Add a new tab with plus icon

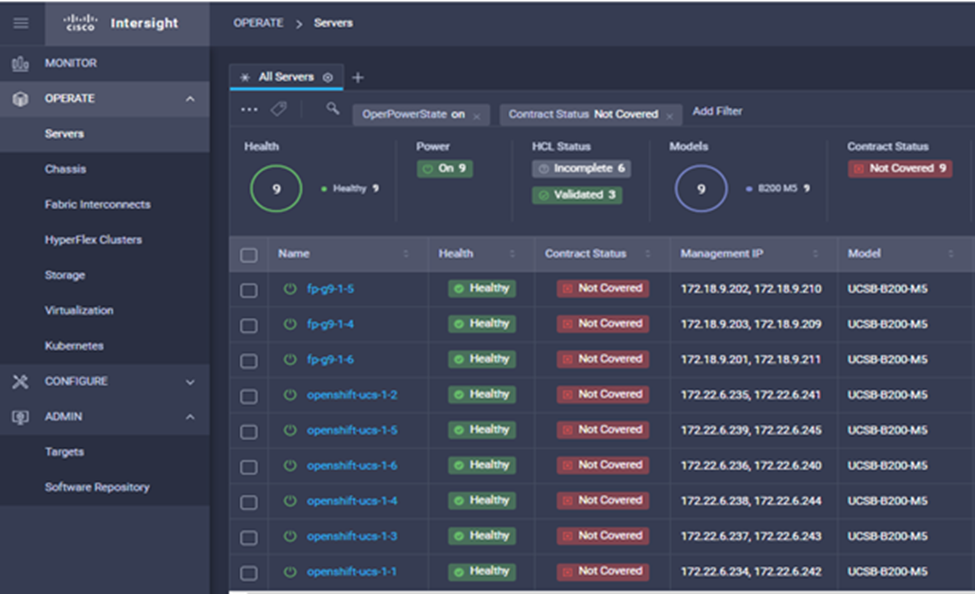[x=358, y=78]
